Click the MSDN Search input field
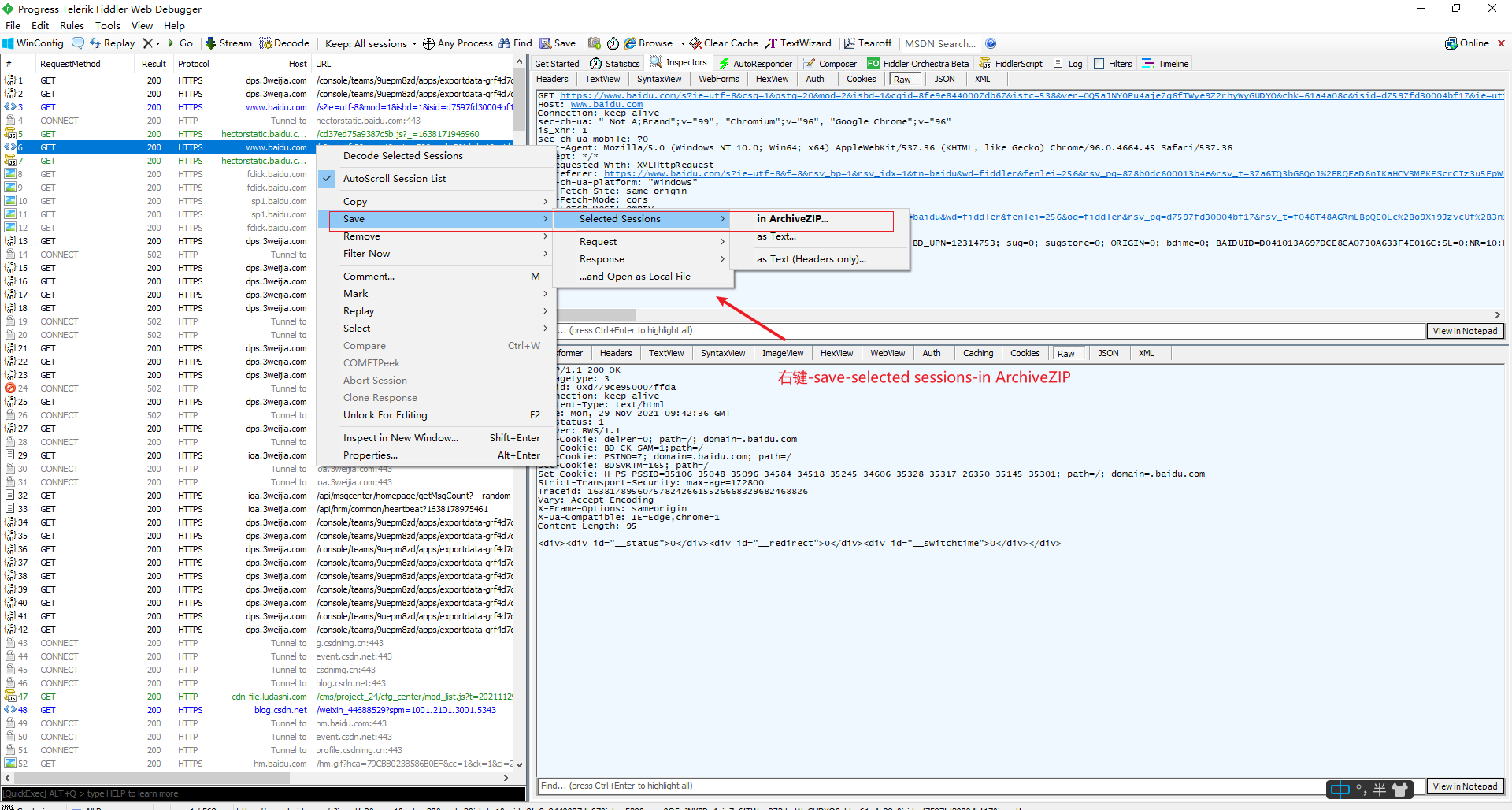 point(942,43)
